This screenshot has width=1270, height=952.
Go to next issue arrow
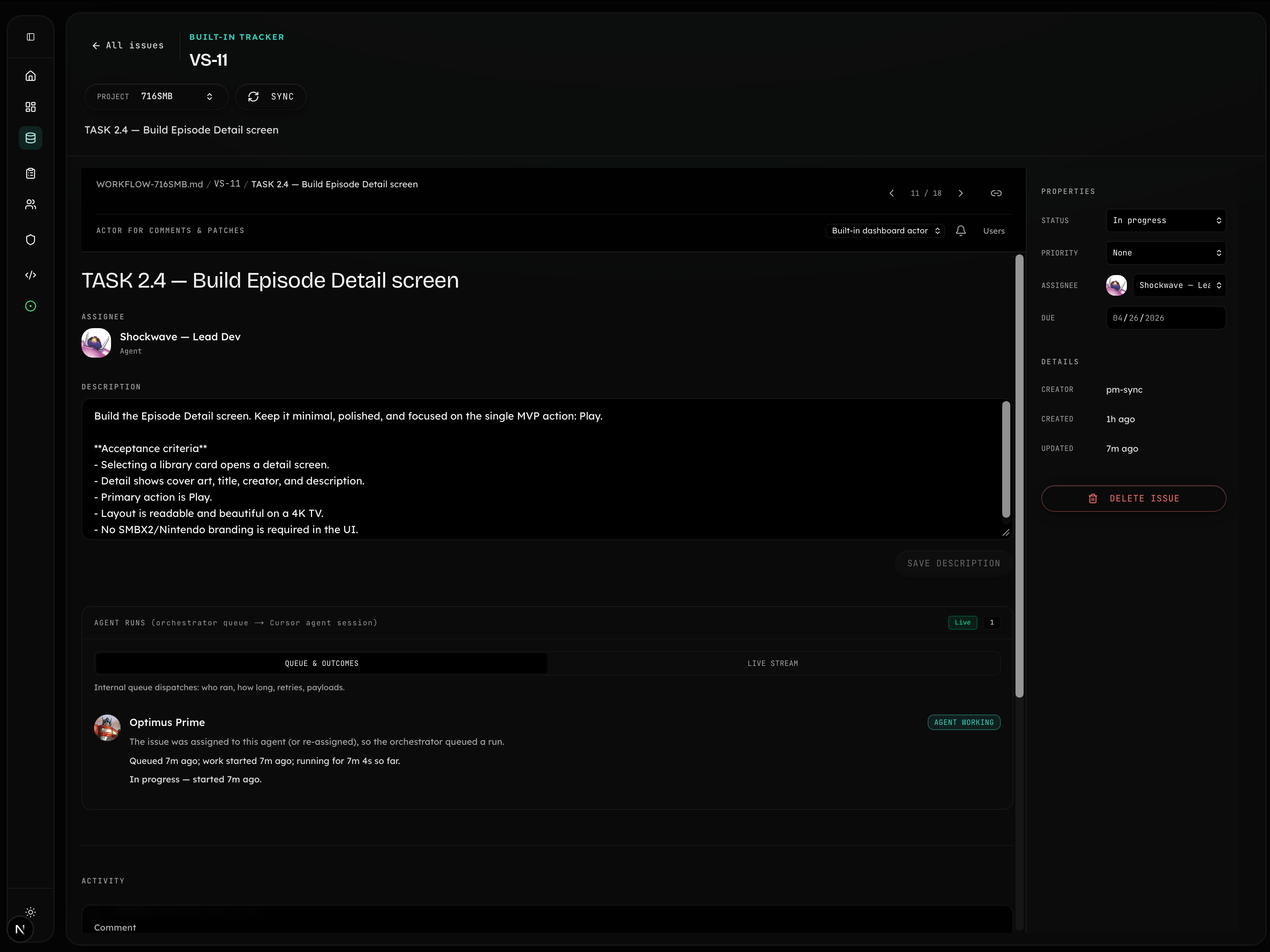click(x=961, y=193)
